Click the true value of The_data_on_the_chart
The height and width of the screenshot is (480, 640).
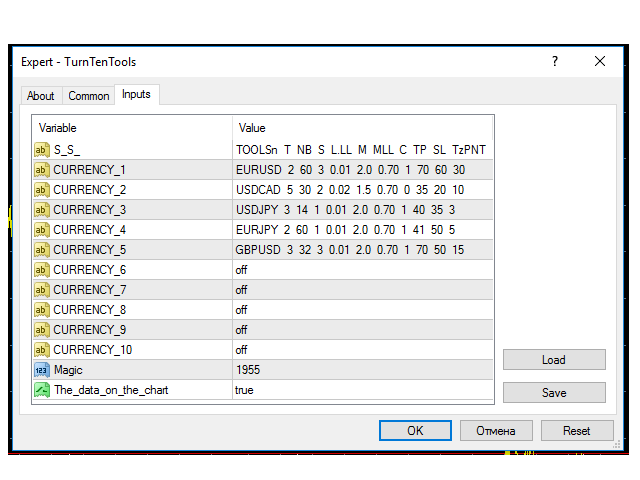pyautogui.click(x=244, y=390)
